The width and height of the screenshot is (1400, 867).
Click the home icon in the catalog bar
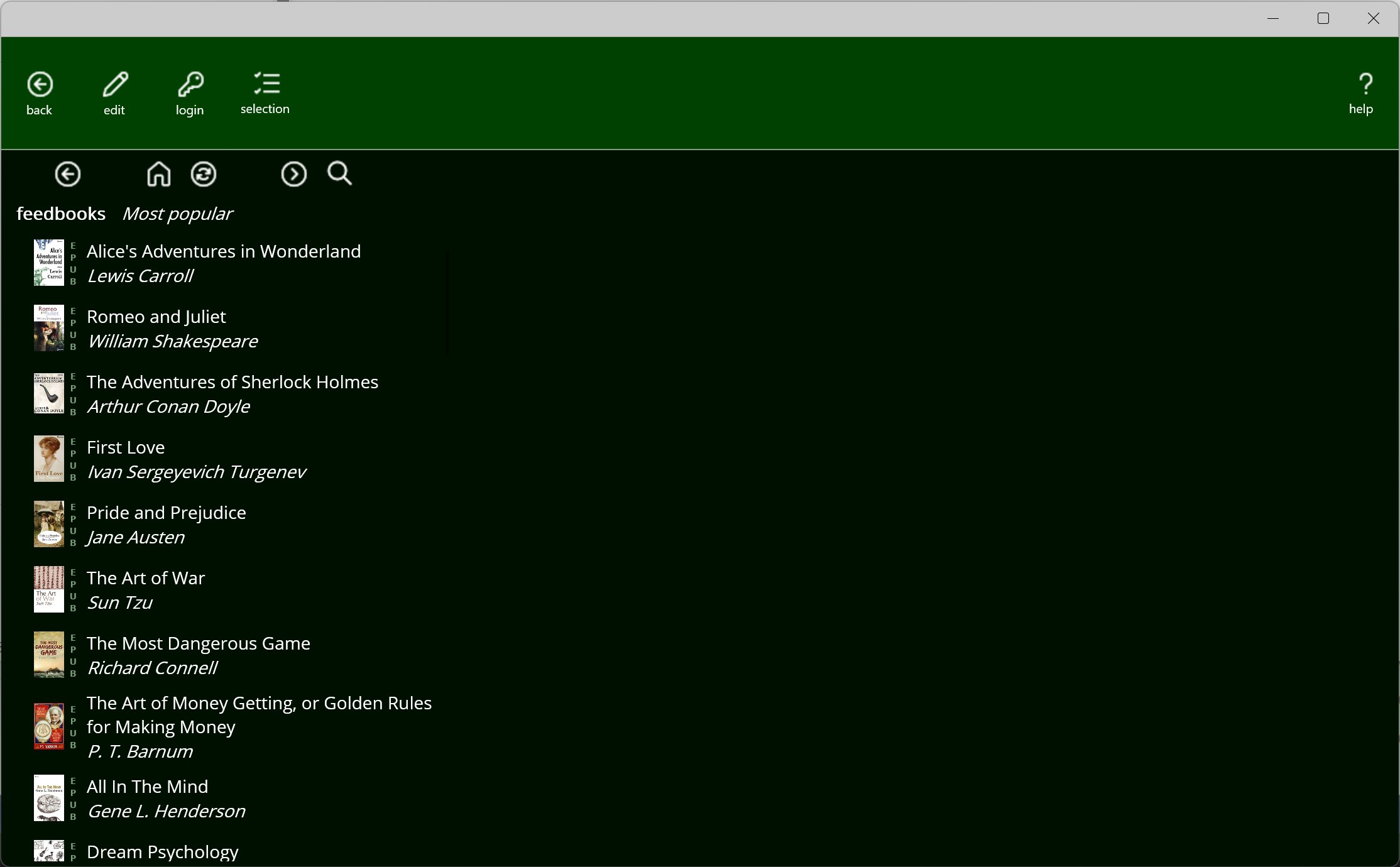click(x=158, y=174)
